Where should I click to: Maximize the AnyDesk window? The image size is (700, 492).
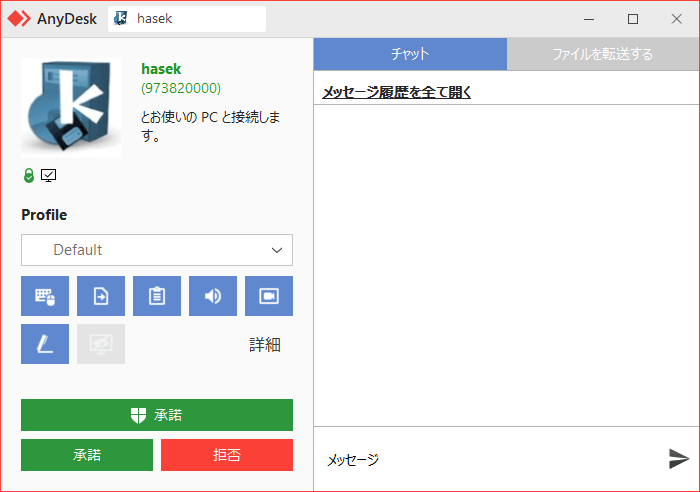[633, 19]
